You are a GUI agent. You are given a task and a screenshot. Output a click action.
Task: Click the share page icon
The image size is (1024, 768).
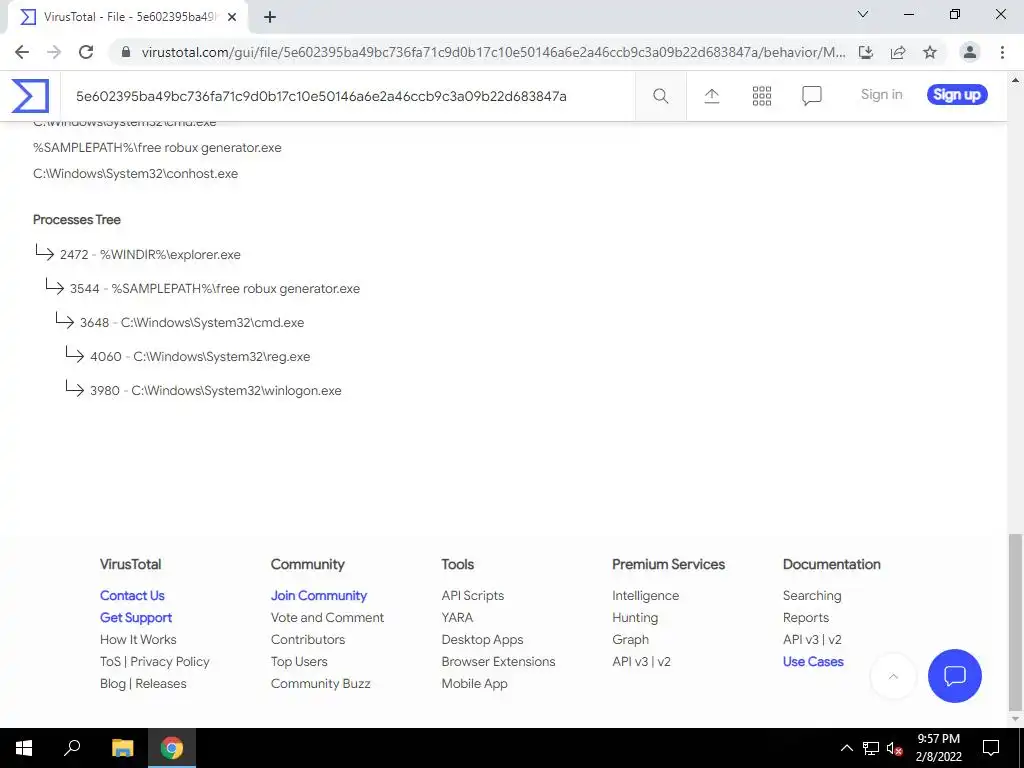click(x=898, y=52)
